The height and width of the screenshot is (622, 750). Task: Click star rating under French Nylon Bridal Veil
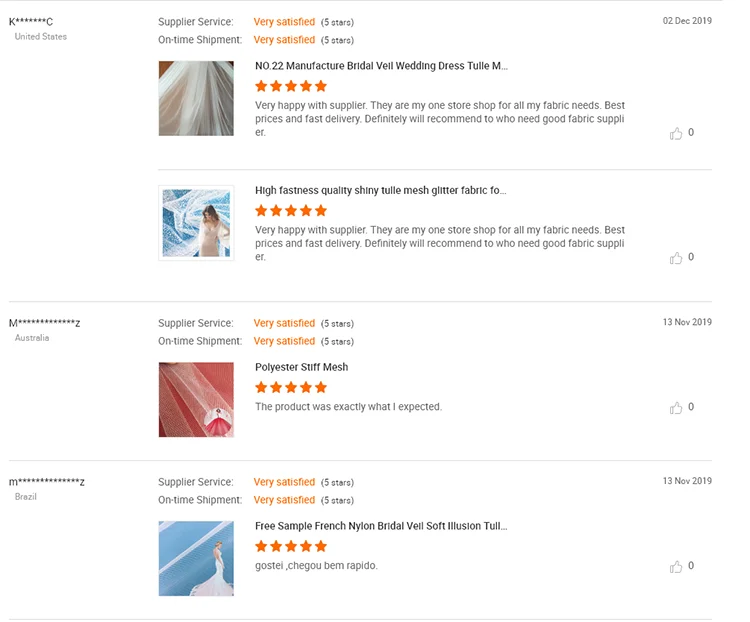tap(291, 546)
